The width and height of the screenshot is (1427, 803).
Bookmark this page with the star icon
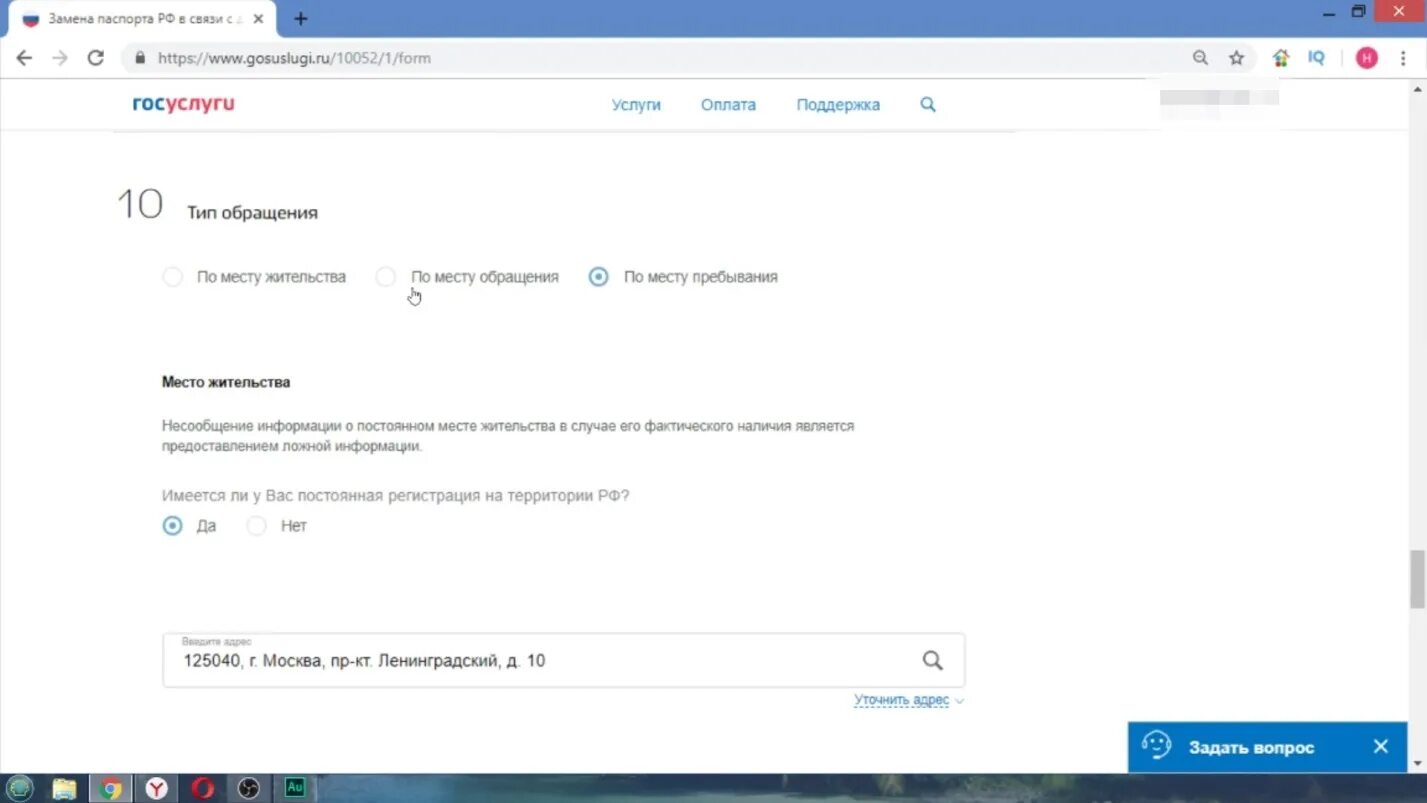[x=1236, y=58]
